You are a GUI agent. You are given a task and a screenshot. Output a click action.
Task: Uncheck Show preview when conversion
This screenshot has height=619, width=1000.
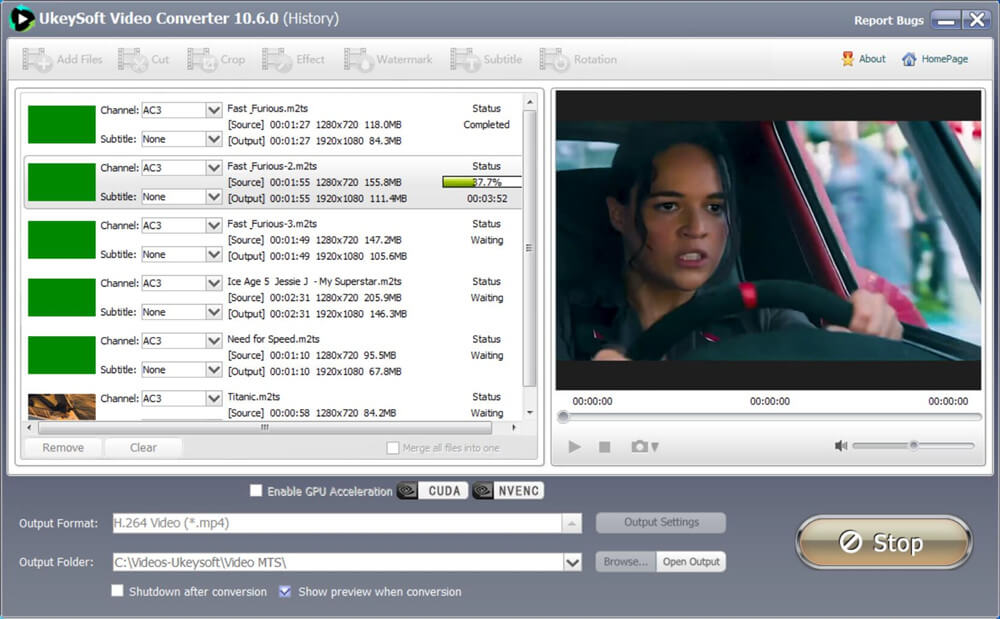tap(285, 591)
